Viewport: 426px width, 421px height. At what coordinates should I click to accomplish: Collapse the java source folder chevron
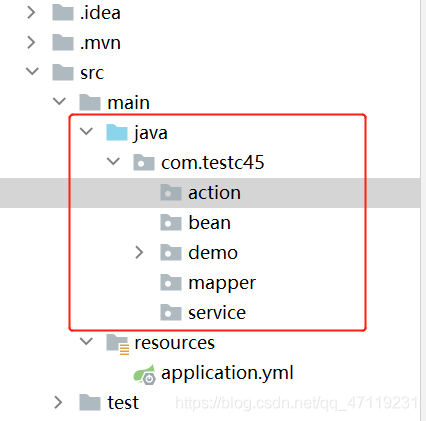tap(86, 131)
